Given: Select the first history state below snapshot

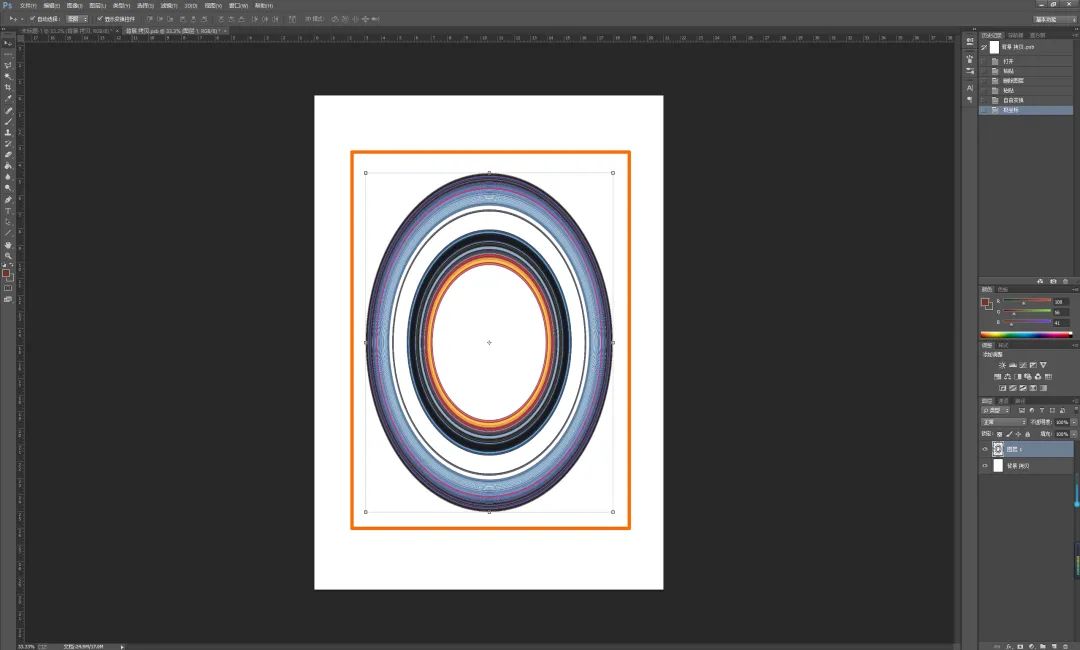Looking at the screenshot, I should click(x=1026, y=61).
